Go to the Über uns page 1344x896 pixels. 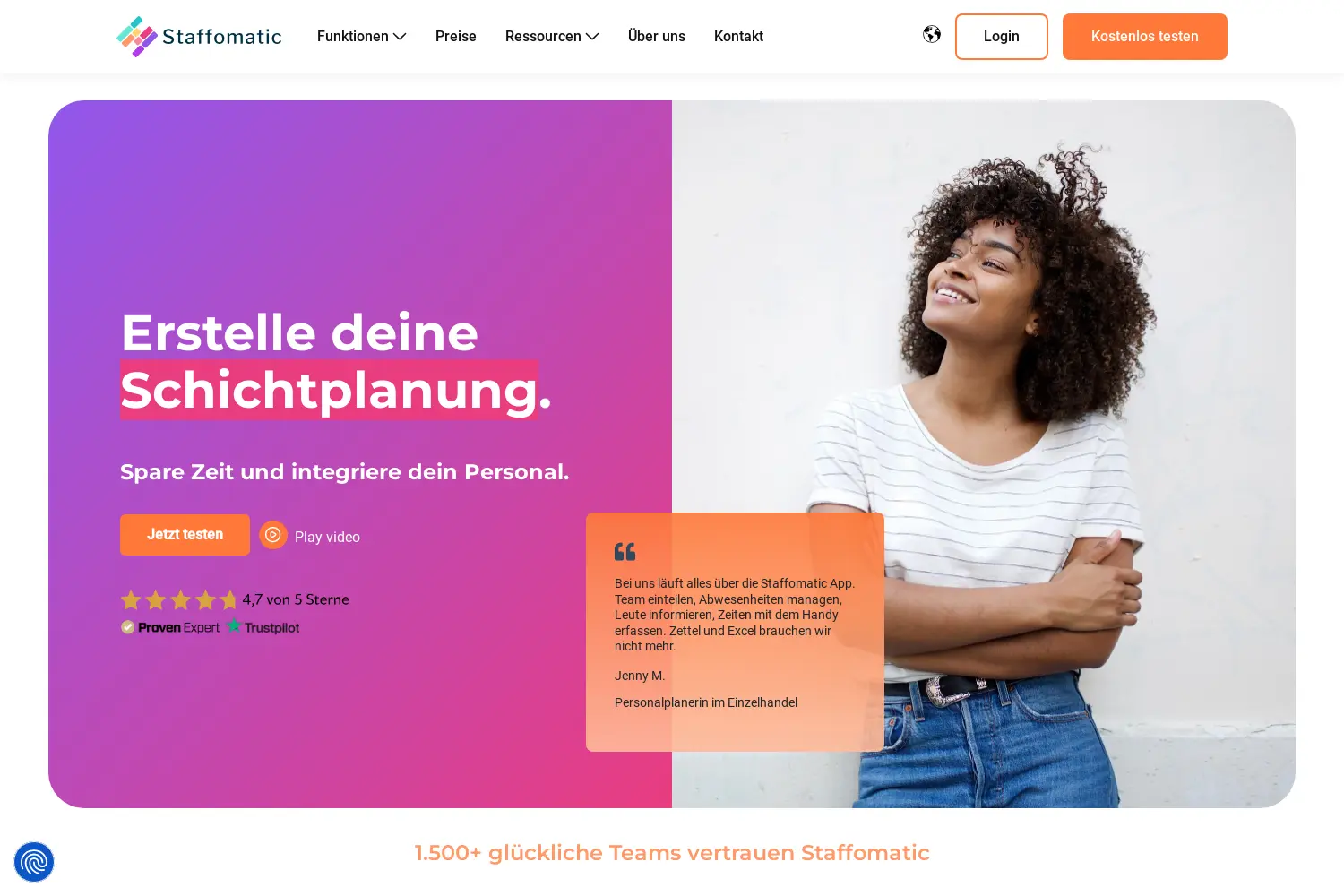657,37
